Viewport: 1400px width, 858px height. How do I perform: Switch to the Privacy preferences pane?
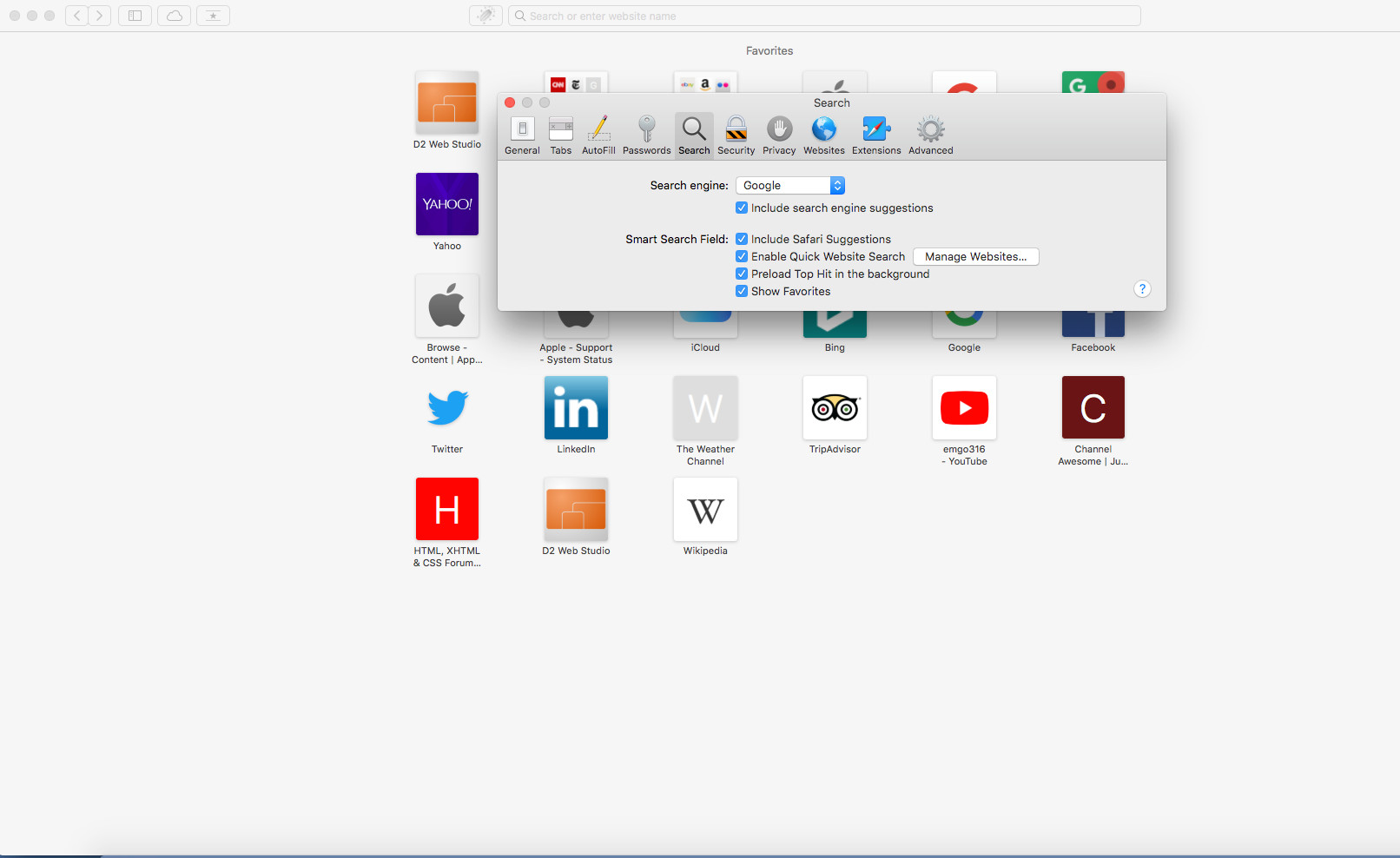[779, 135]
